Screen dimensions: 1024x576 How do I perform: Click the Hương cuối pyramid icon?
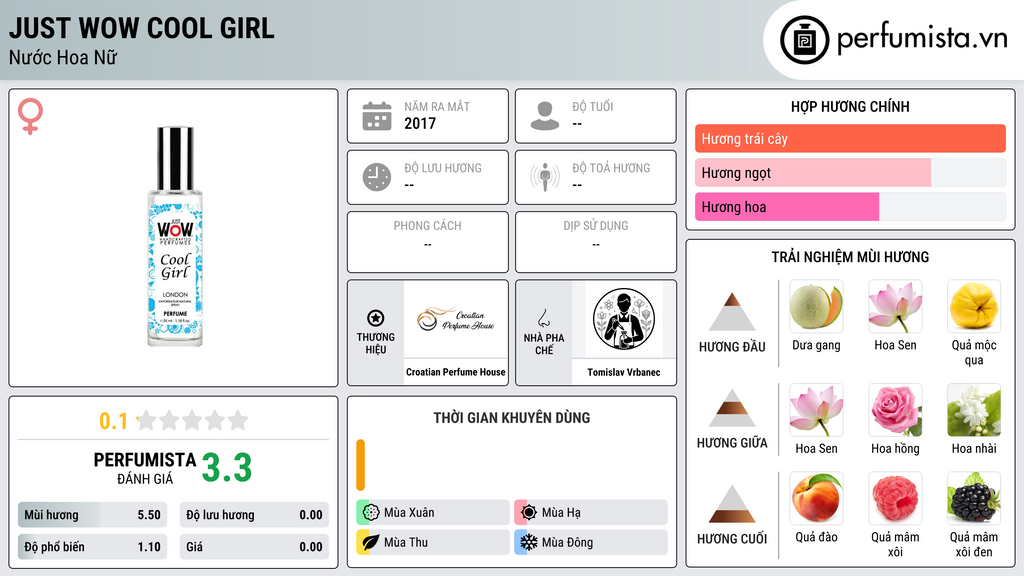pyautogui.click(x=732, y=504)
